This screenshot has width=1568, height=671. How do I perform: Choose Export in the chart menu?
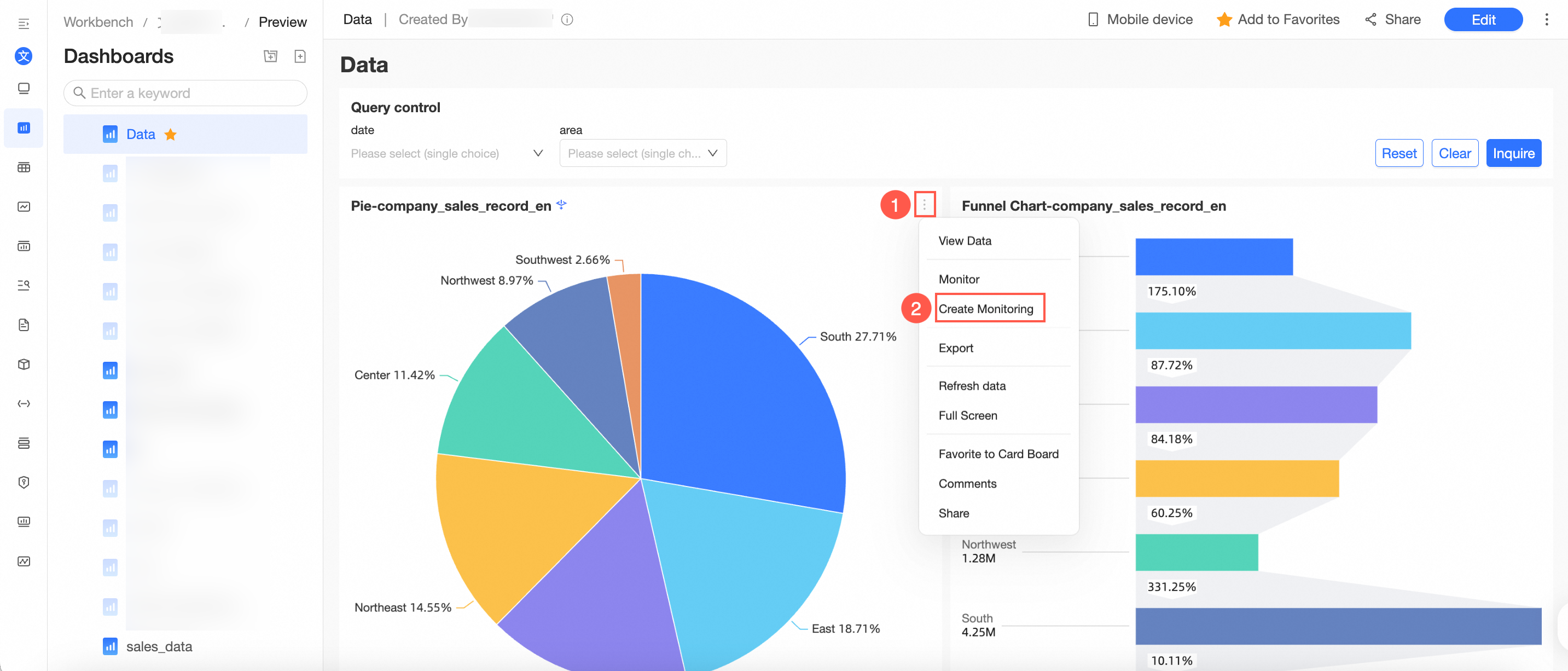pos(956,348)
